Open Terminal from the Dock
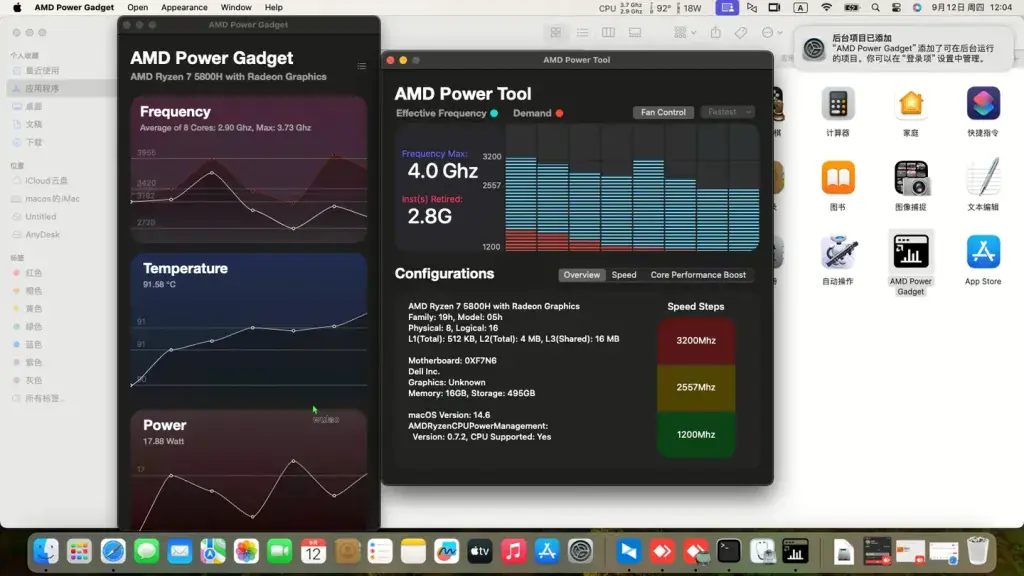The image size is (1024, 576). (728, 552)
